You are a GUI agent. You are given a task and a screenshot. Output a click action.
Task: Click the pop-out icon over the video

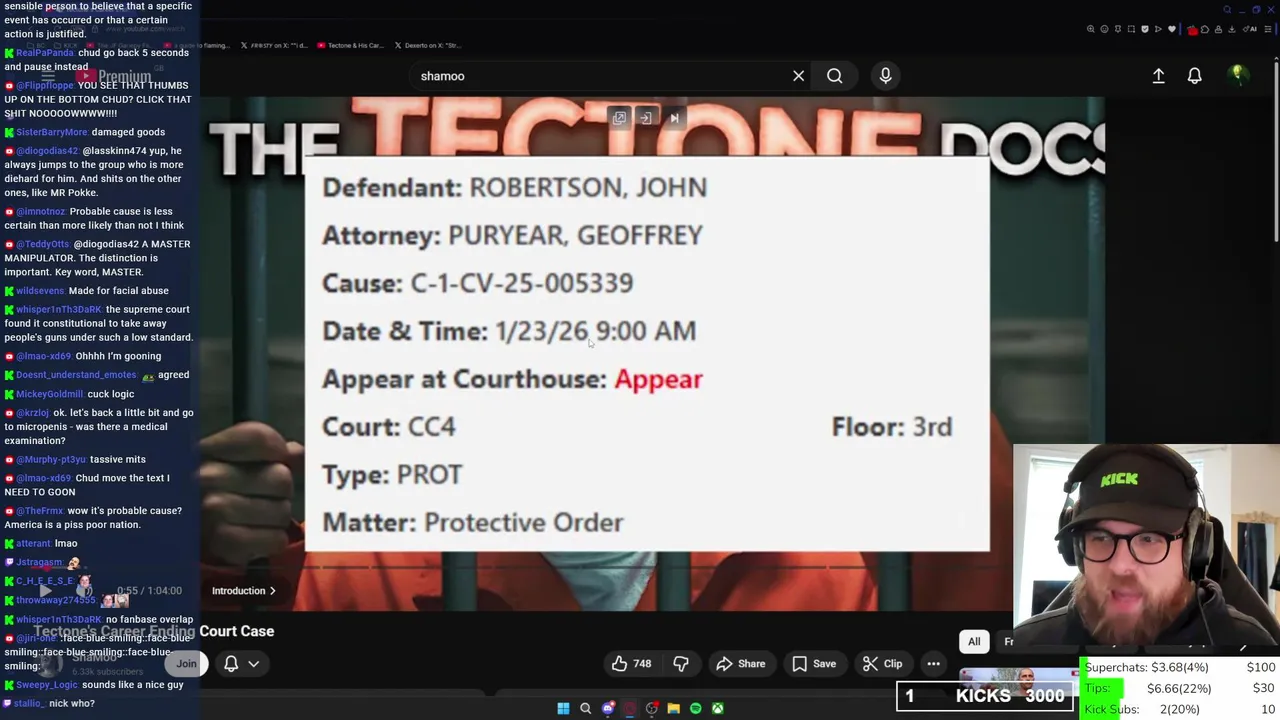coord(619,118)
